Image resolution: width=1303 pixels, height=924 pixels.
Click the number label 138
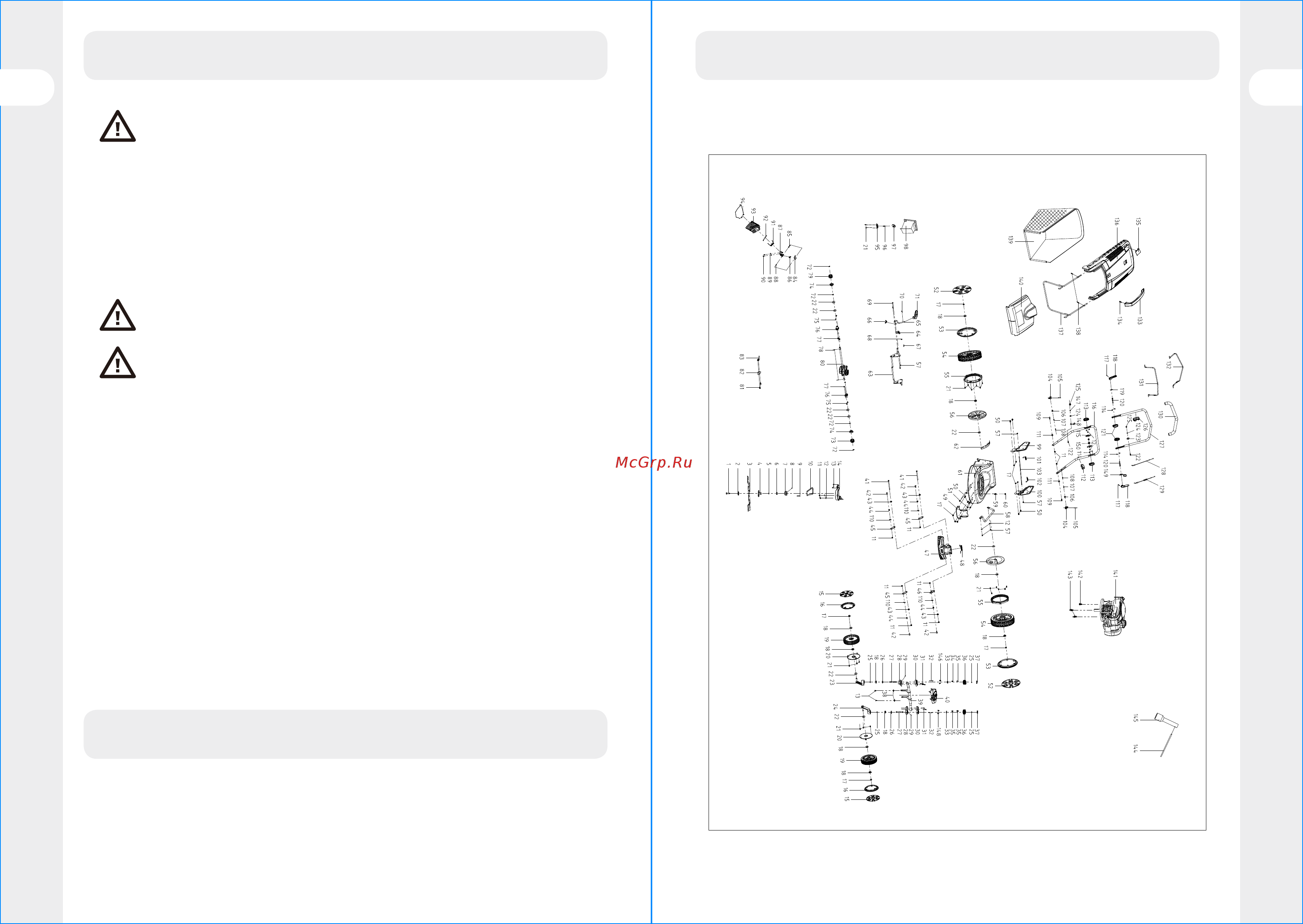[x=1077, y=331]
